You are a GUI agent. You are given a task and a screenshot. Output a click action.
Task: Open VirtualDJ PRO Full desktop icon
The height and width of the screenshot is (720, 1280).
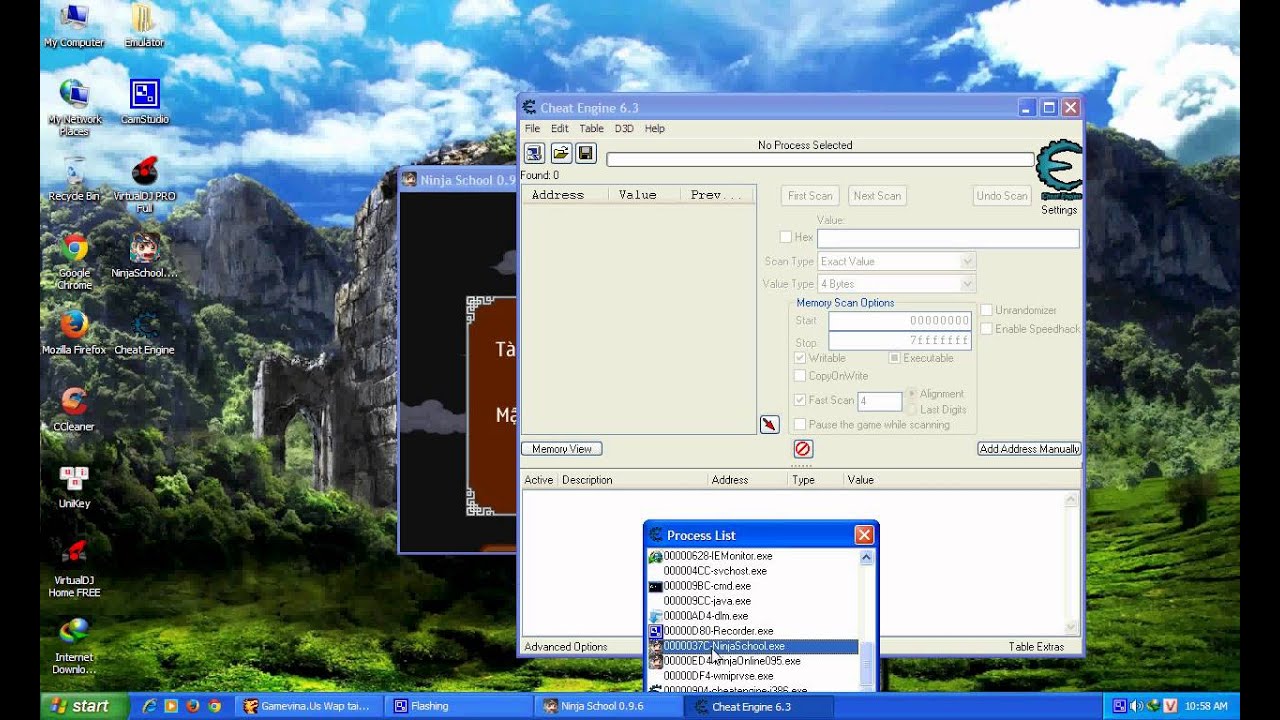coord(145,185)
